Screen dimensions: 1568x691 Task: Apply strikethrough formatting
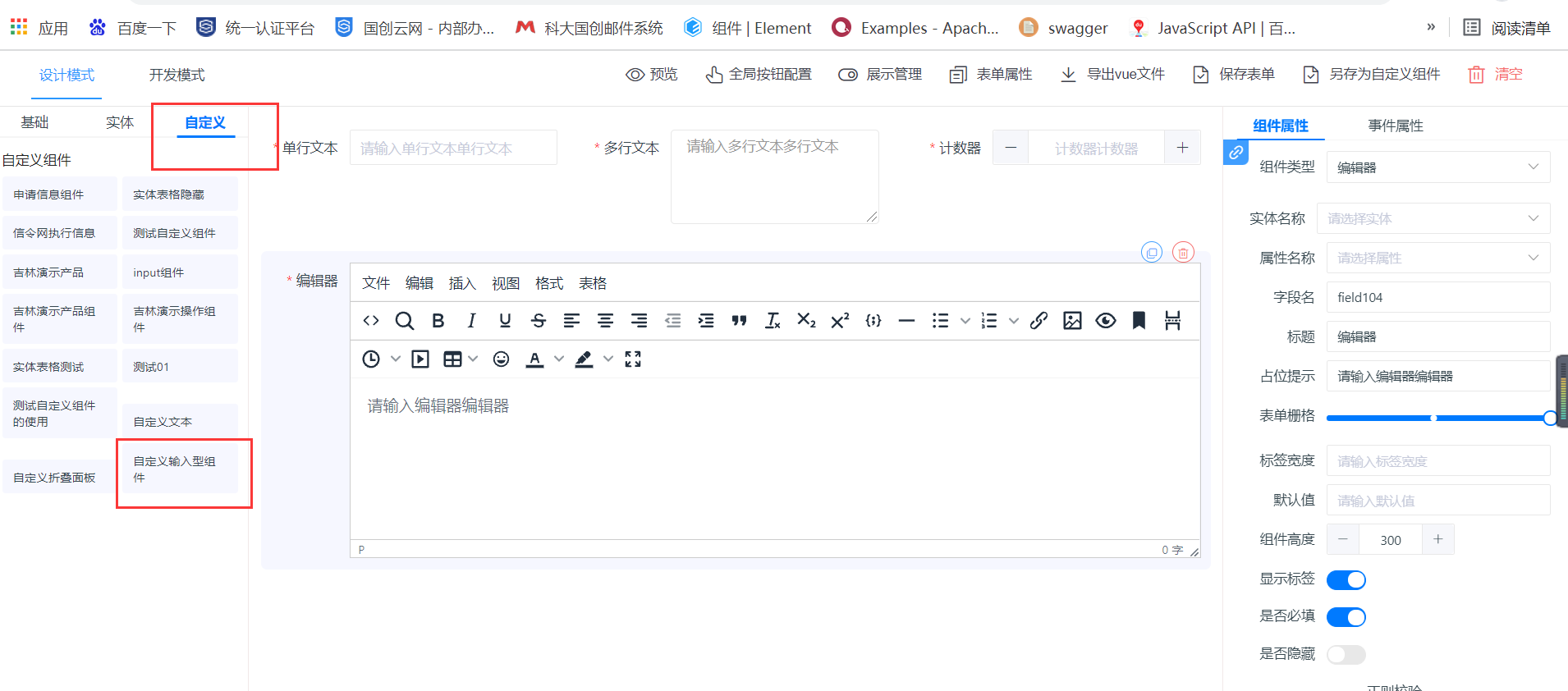coord(539,321)
